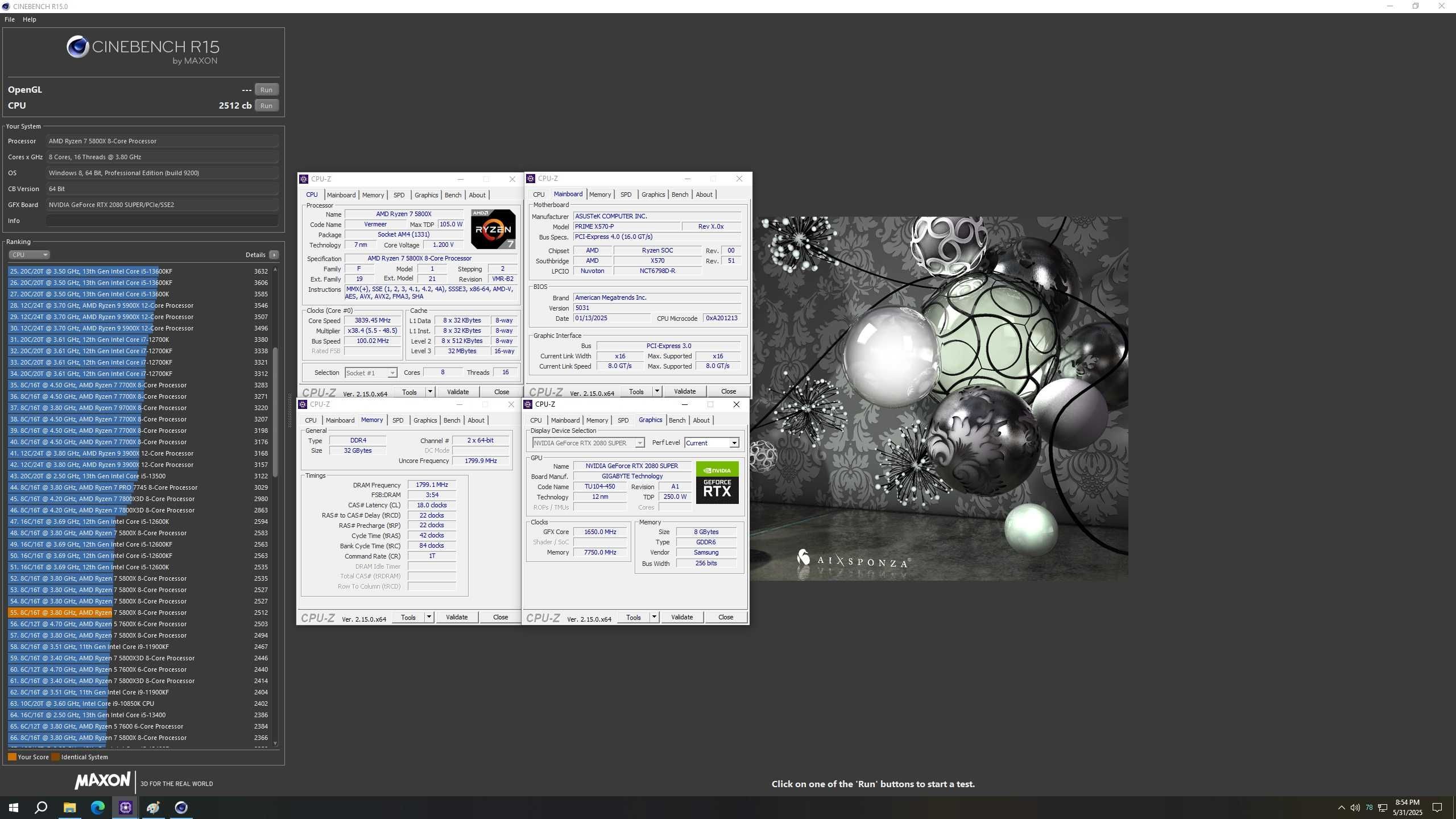Open File Explorer from taskbar
1456x819 pixels.
[69, 807]
